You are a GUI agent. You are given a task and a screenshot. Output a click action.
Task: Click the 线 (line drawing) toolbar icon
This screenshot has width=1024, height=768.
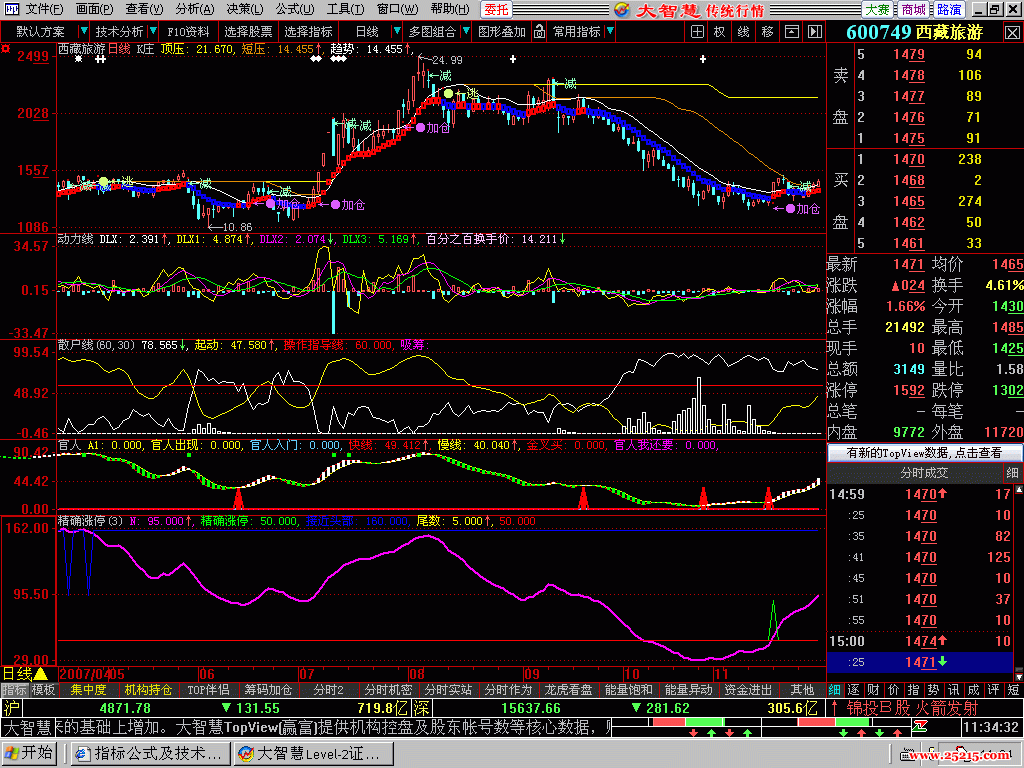coord(743,31)
